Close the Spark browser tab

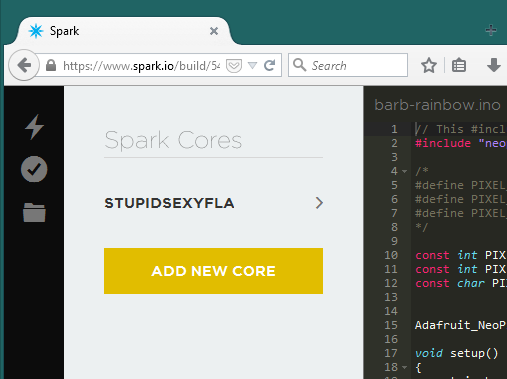214,31
